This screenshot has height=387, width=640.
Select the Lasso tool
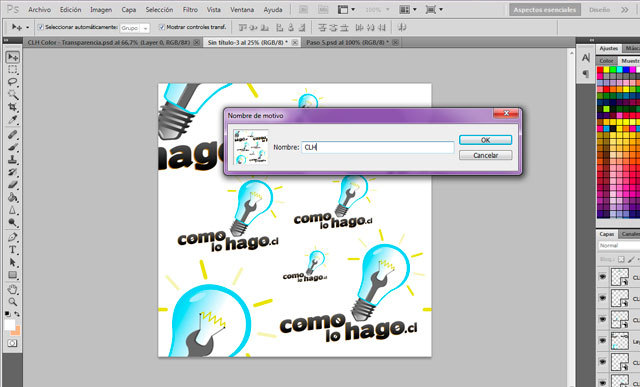pos(13,82)
